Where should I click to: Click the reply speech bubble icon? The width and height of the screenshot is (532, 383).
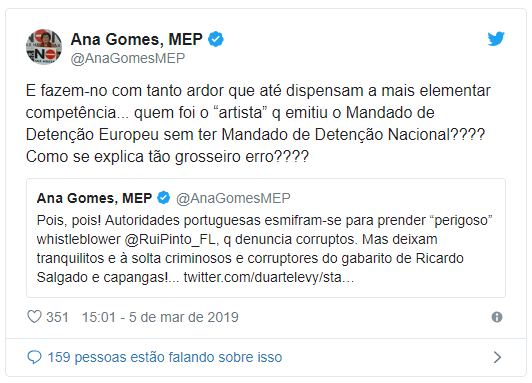tap(34, 357)
